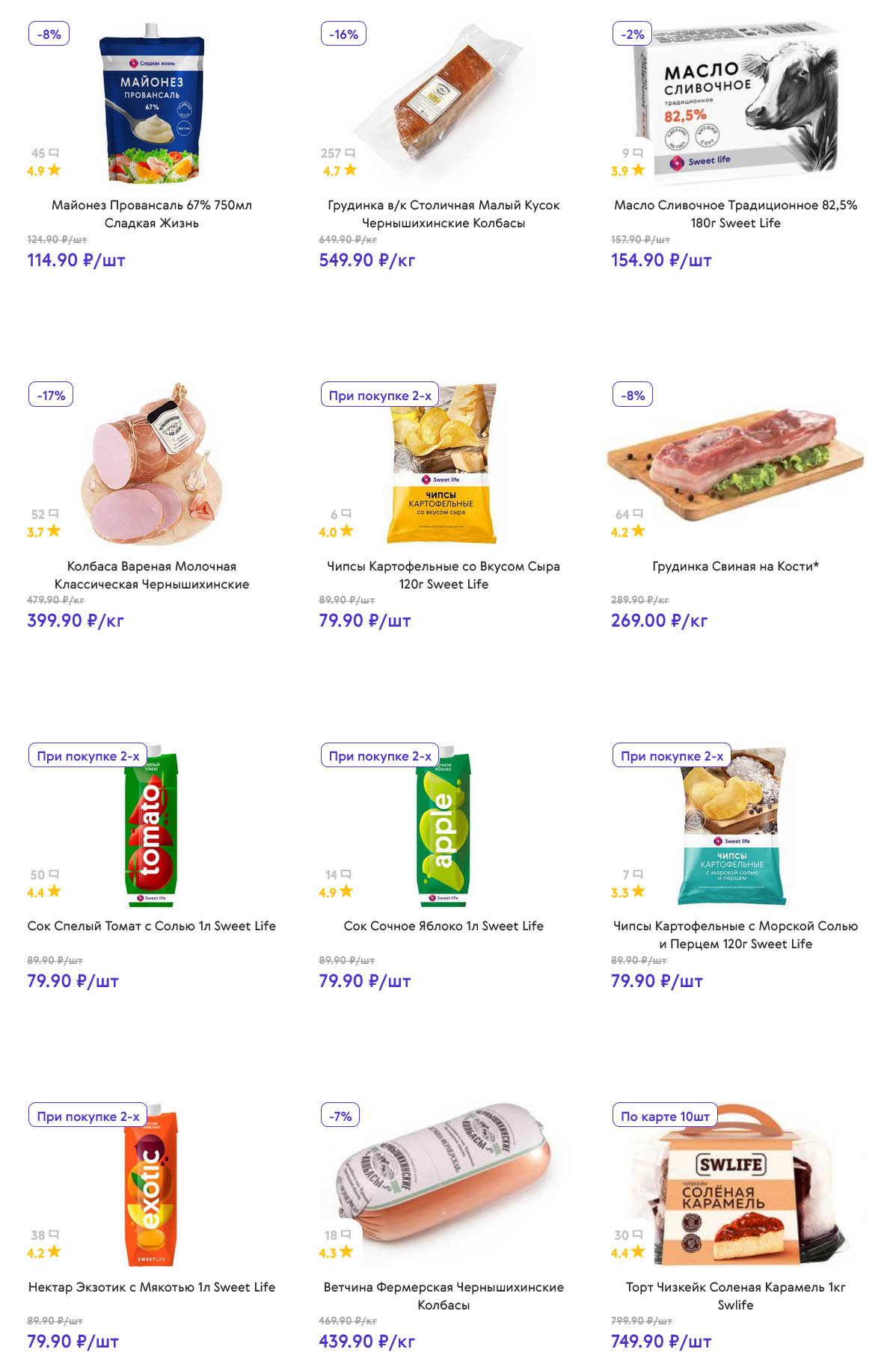Click the star icon on cheese-flavored chips

(x=346, y=531)
